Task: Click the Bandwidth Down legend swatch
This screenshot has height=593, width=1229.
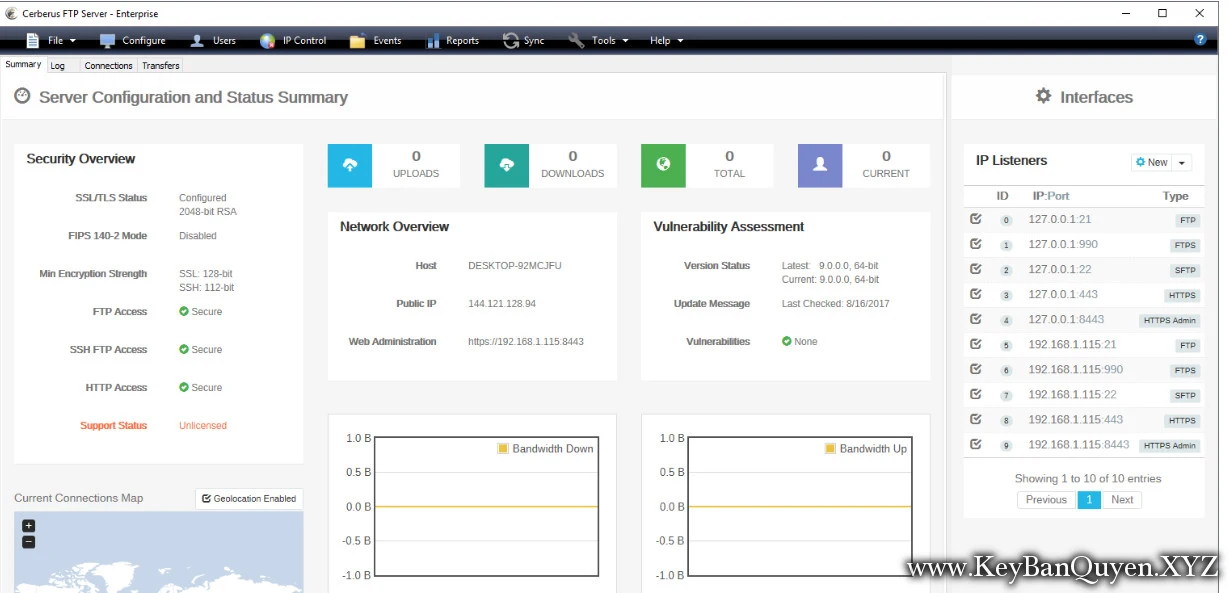Action: tap(503, 449)
